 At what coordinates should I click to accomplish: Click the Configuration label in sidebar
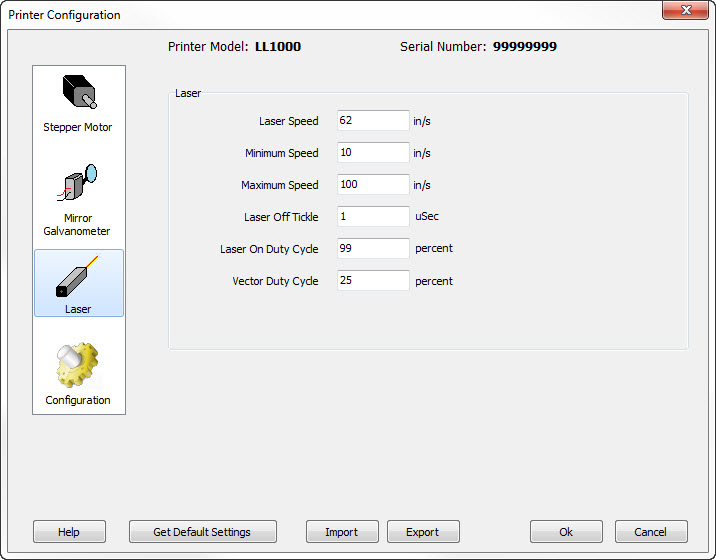coord(78,400)
